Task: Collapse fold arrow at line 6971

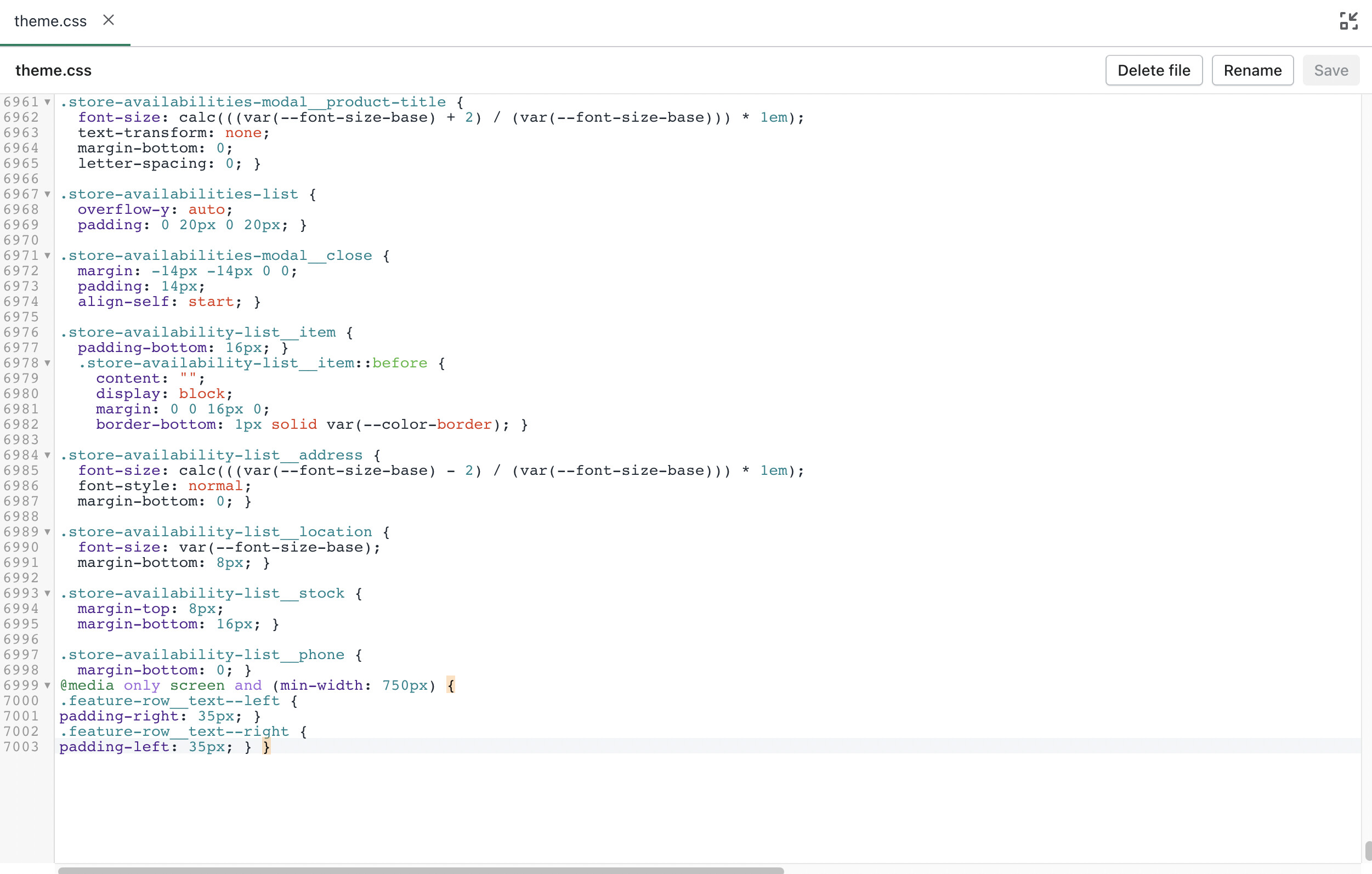Action: [48, 256]
